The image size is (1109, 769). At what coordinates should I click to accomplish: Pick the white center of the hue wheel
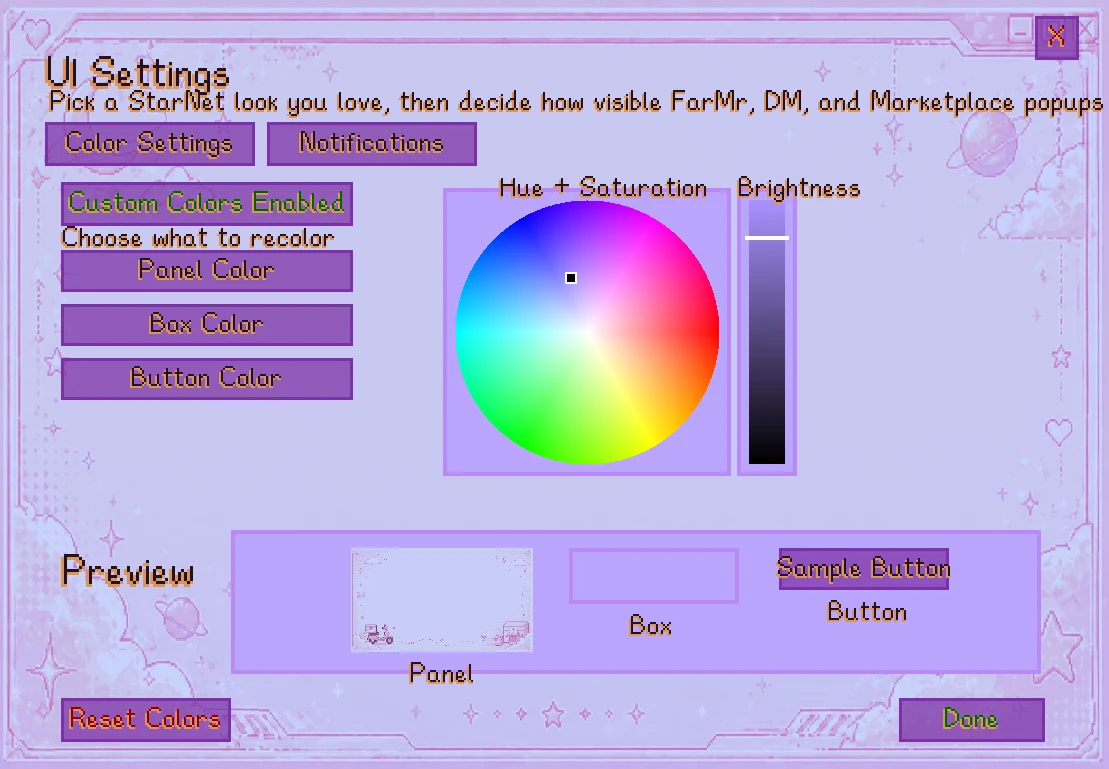pyautogui.click(x=588, y=333)
